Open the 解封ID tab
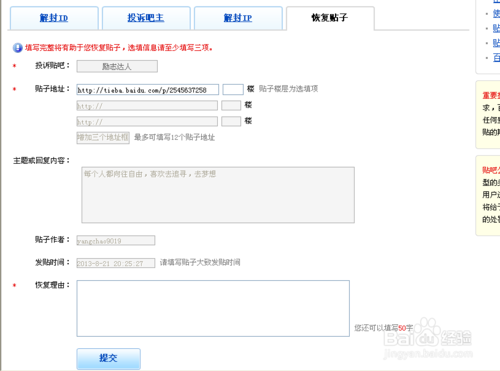The image size is (500, 371). 54,18
